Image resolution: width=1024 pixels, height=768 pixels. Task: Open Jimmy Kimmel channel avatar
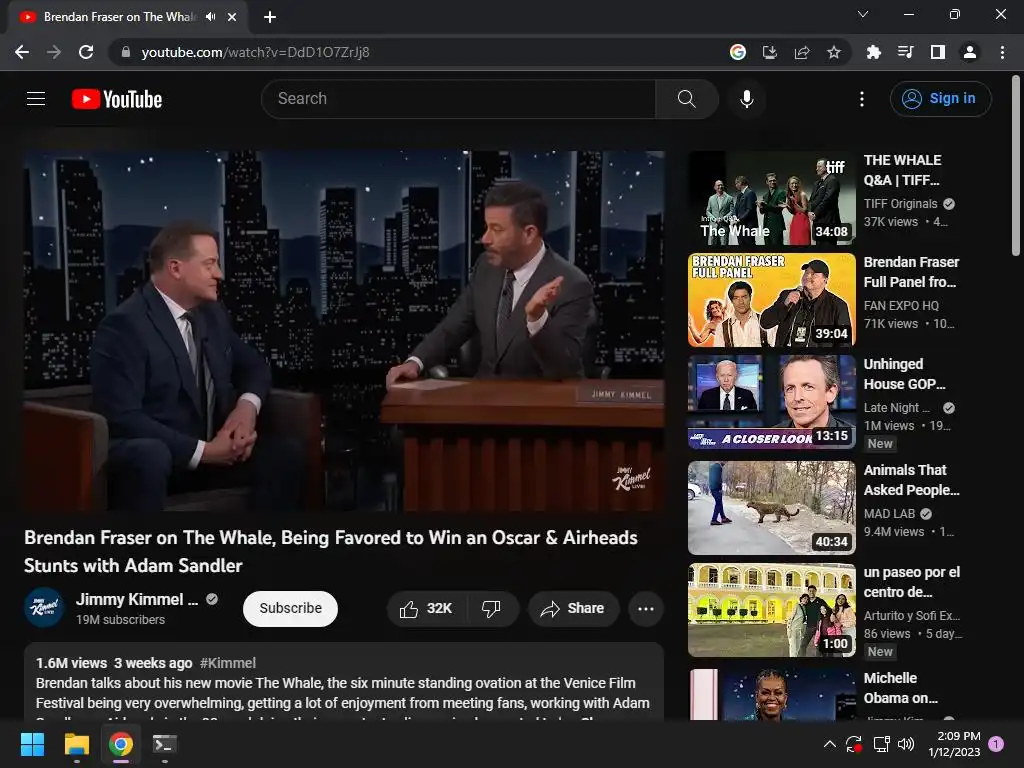point(44,608)
